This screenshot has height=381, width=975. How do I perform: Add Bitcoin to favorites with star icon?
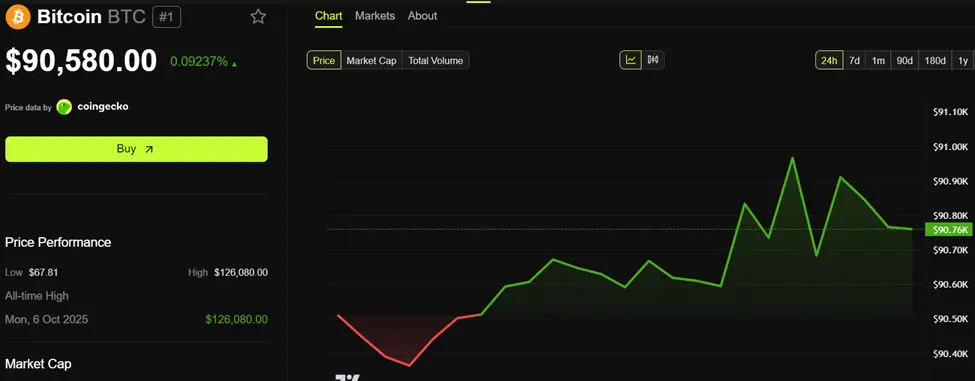pyautogui.click(x=258, y=17)
